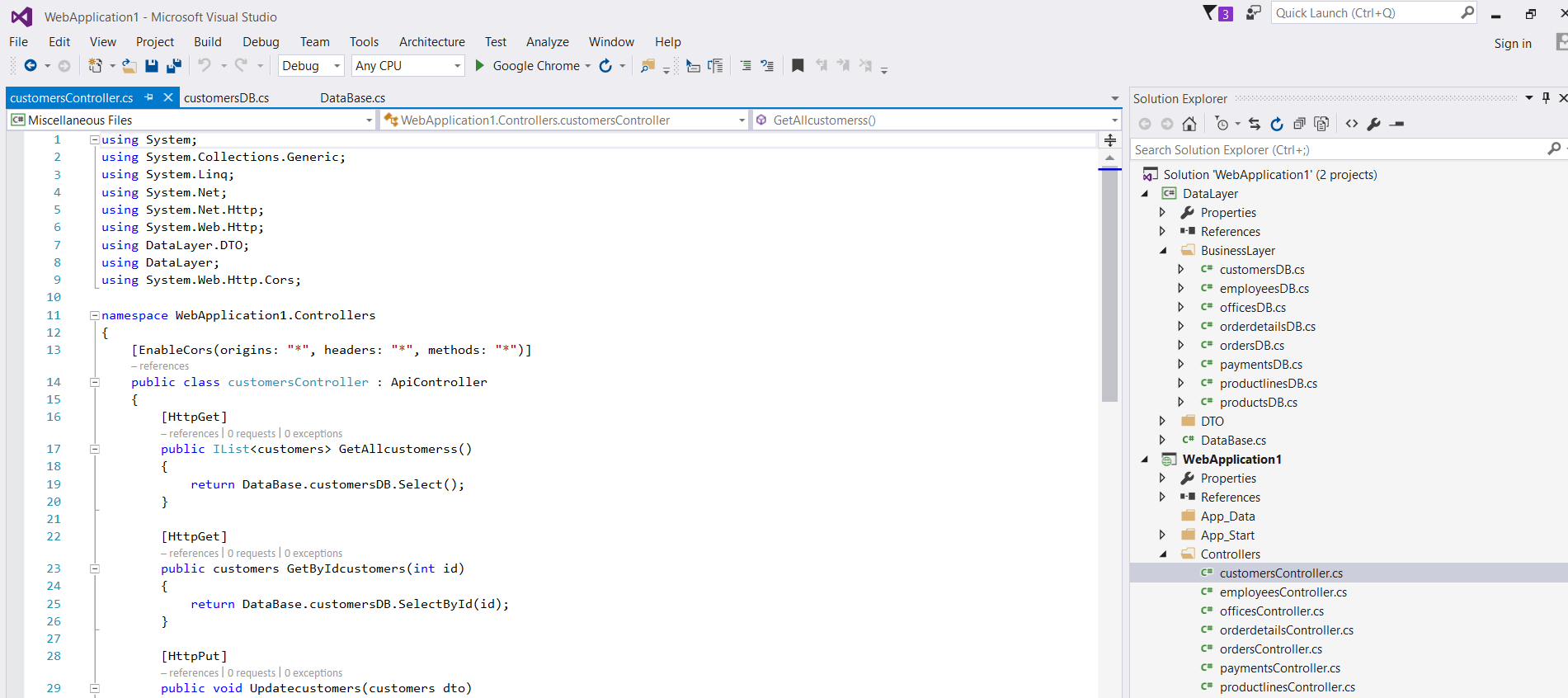Click the search magnifier in Solution Explorer search
This screenshot has height=698, width=1568.
[1554, 149]
